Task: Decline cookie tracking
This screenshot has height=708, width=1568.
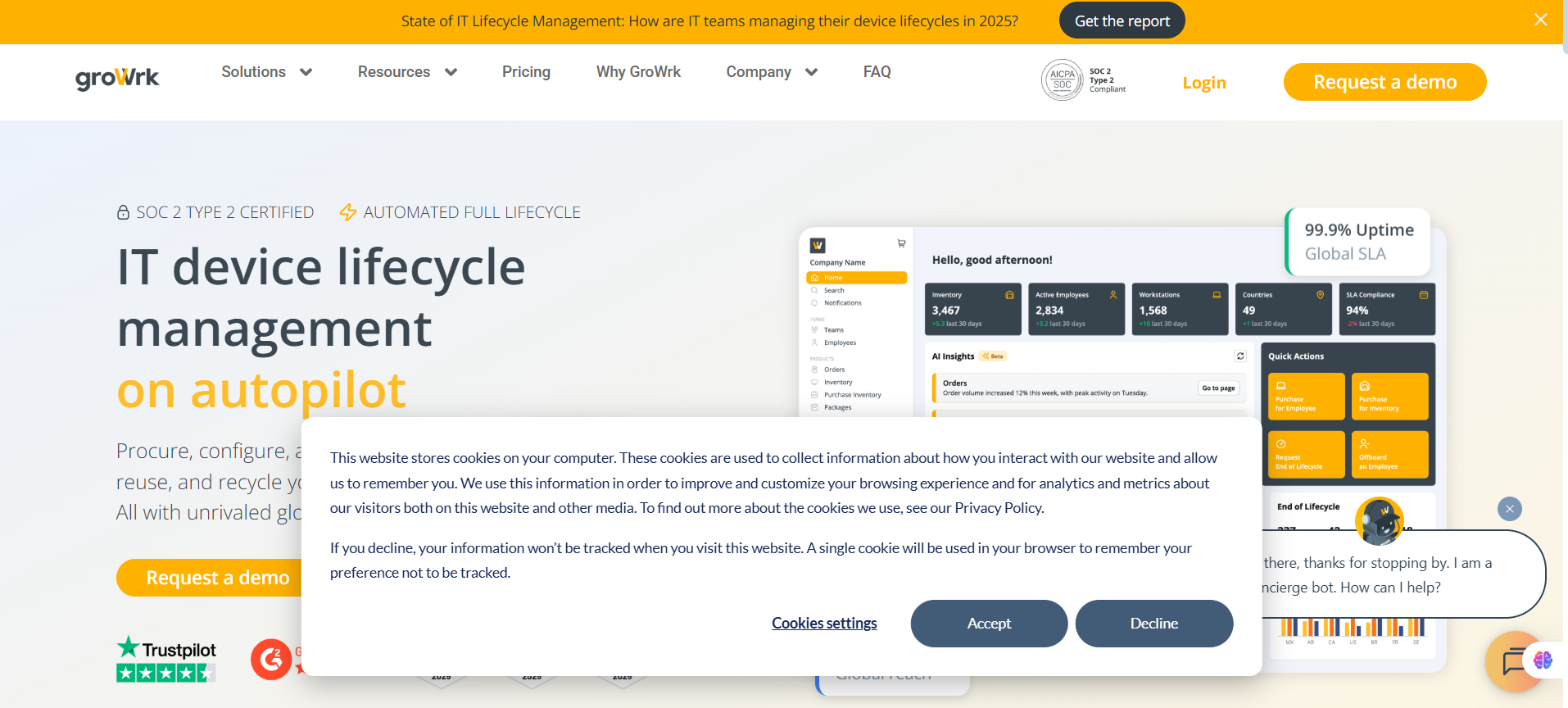Action: [x=1153, y=624]
